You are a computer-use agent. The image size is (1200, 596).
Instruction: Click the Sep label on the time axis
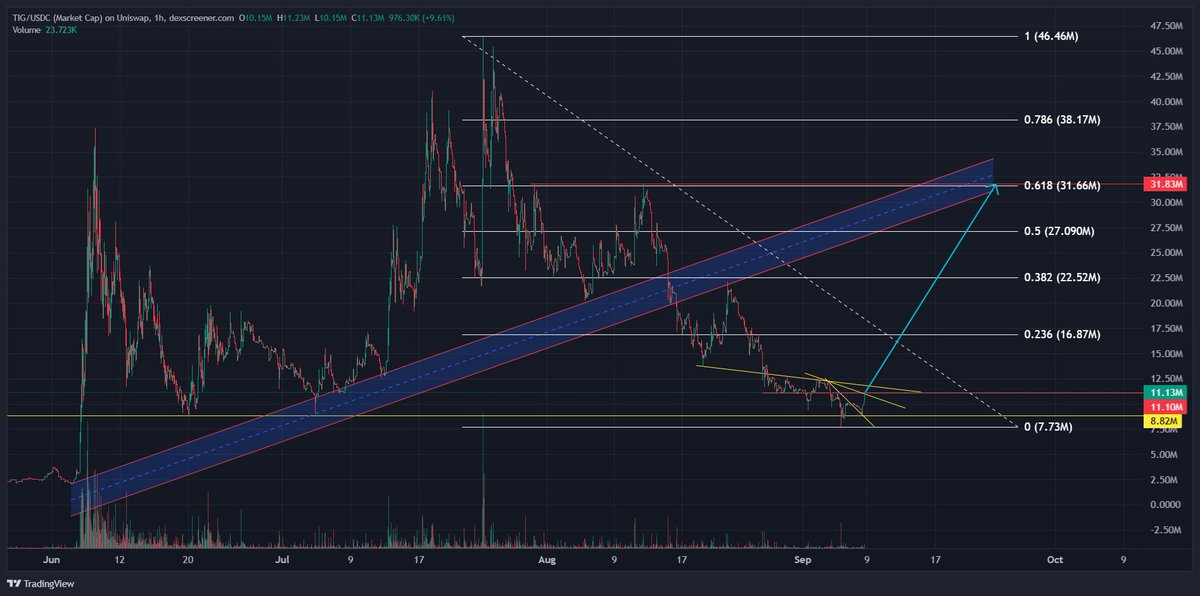[x=802, y=560]
